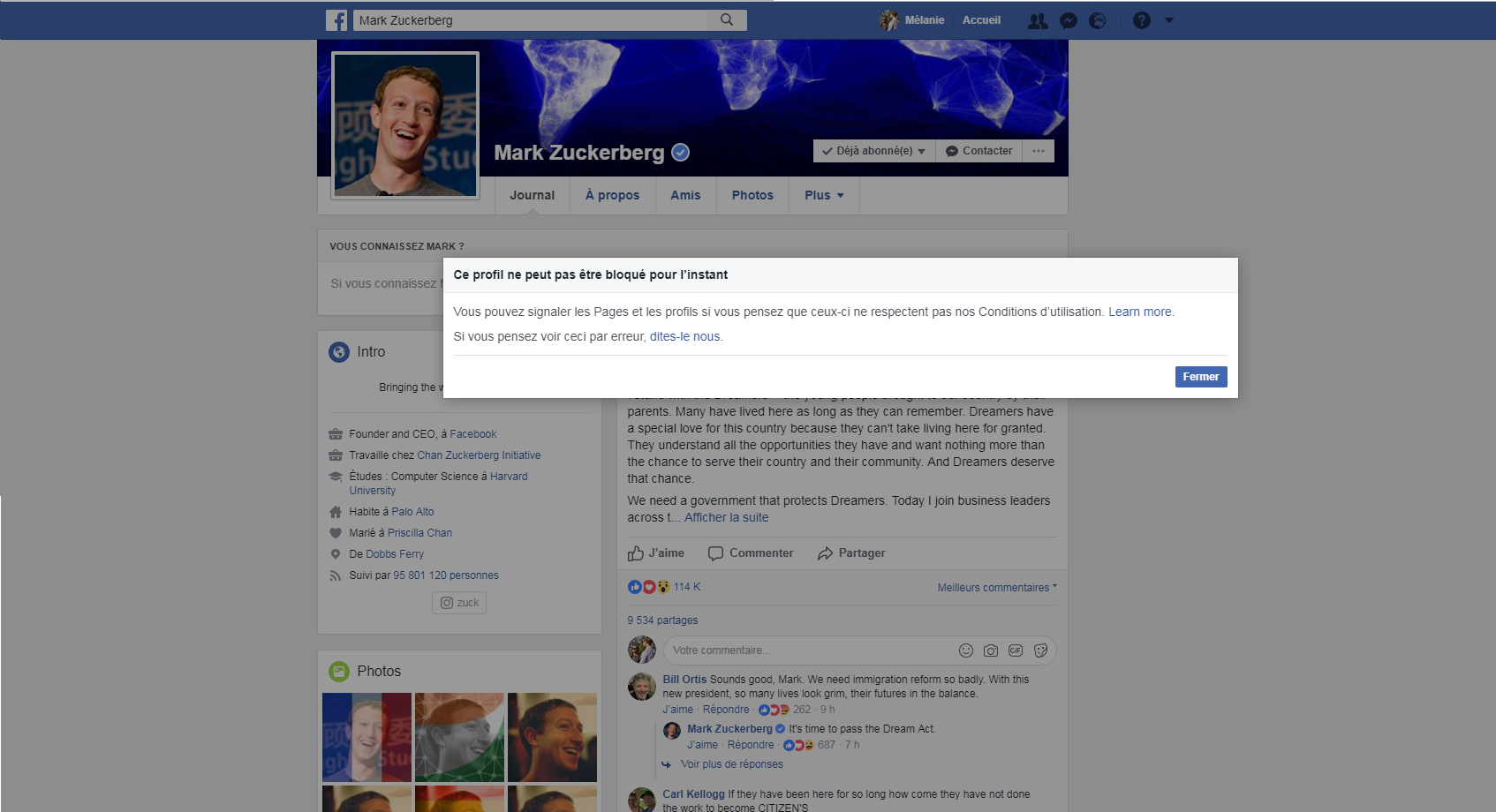Open the account settings caret menu

point(1170,19)
